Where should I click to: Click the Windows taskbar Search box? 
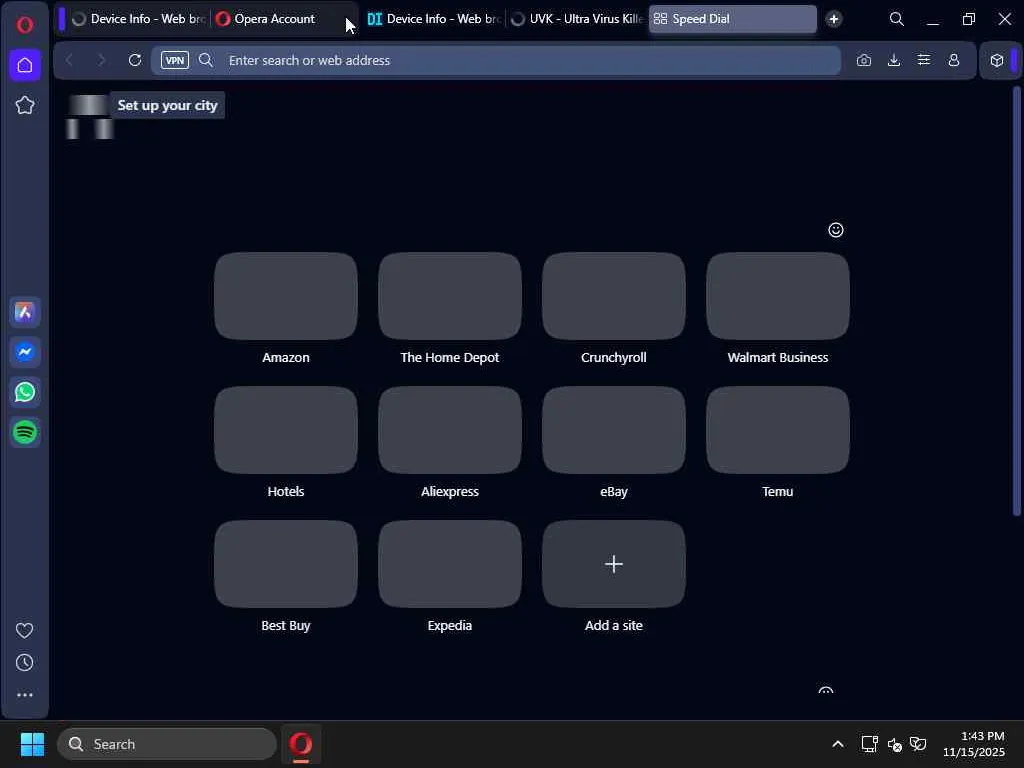(x=167, y=744)
